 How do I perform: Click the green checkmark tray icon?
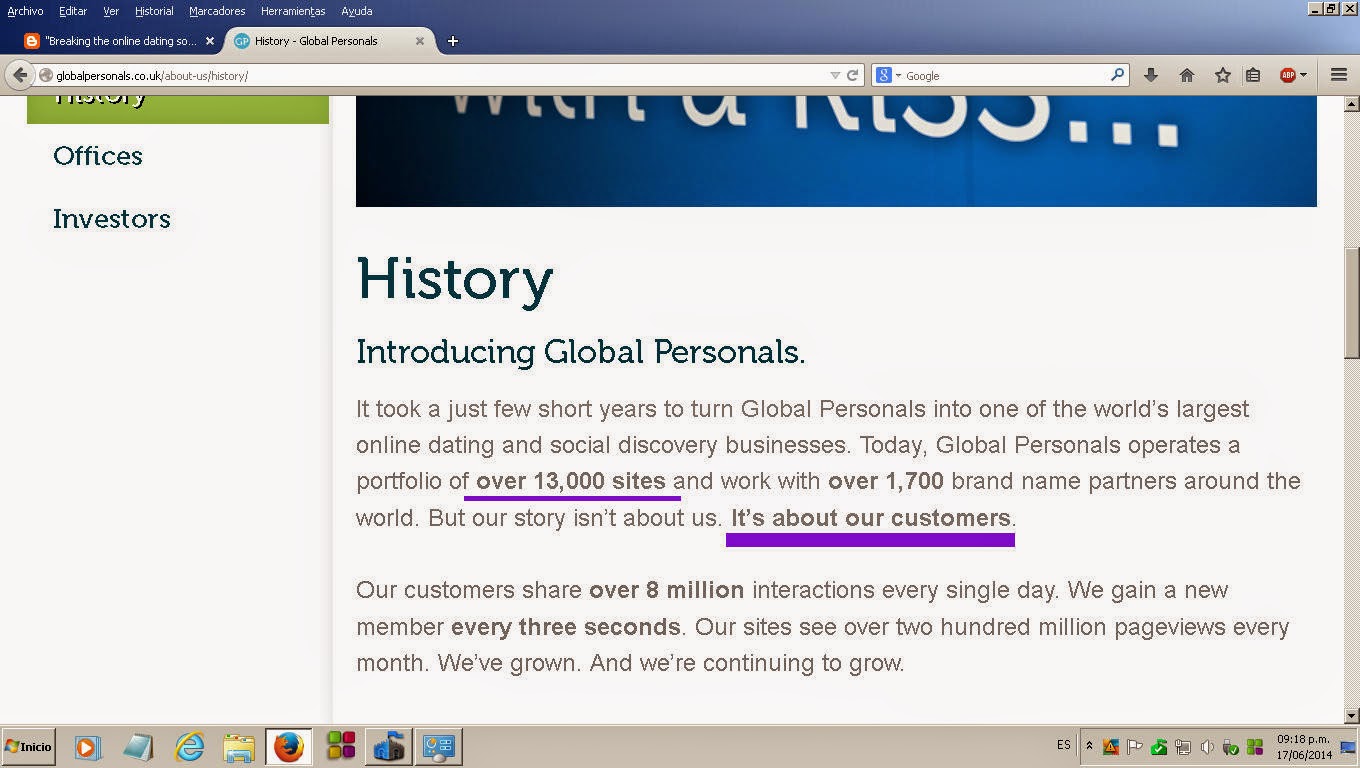1159,747
